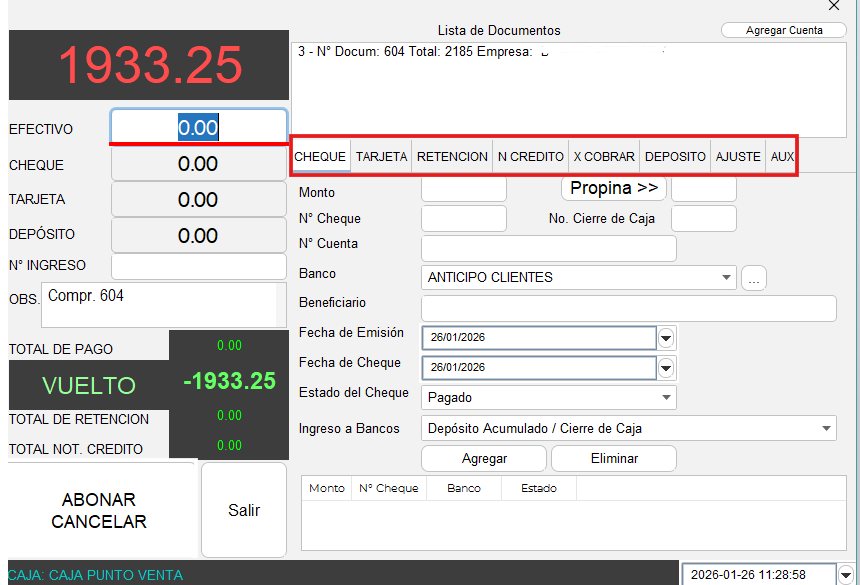Click the Agregar button
Image resolution: width=860 pixels, height=585 pixels.
484,459
